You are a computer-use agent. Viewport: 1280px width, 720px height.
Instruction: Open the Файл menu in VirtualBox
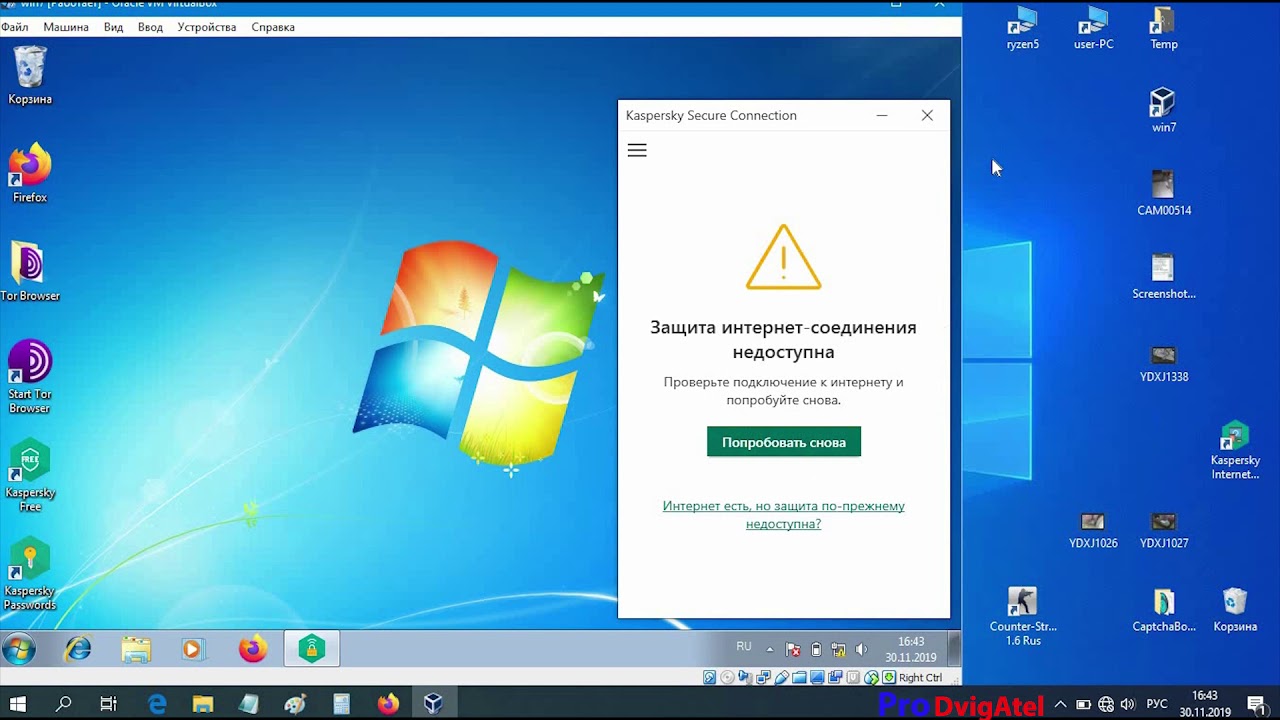pyautogui.click(x=15, y=27)
